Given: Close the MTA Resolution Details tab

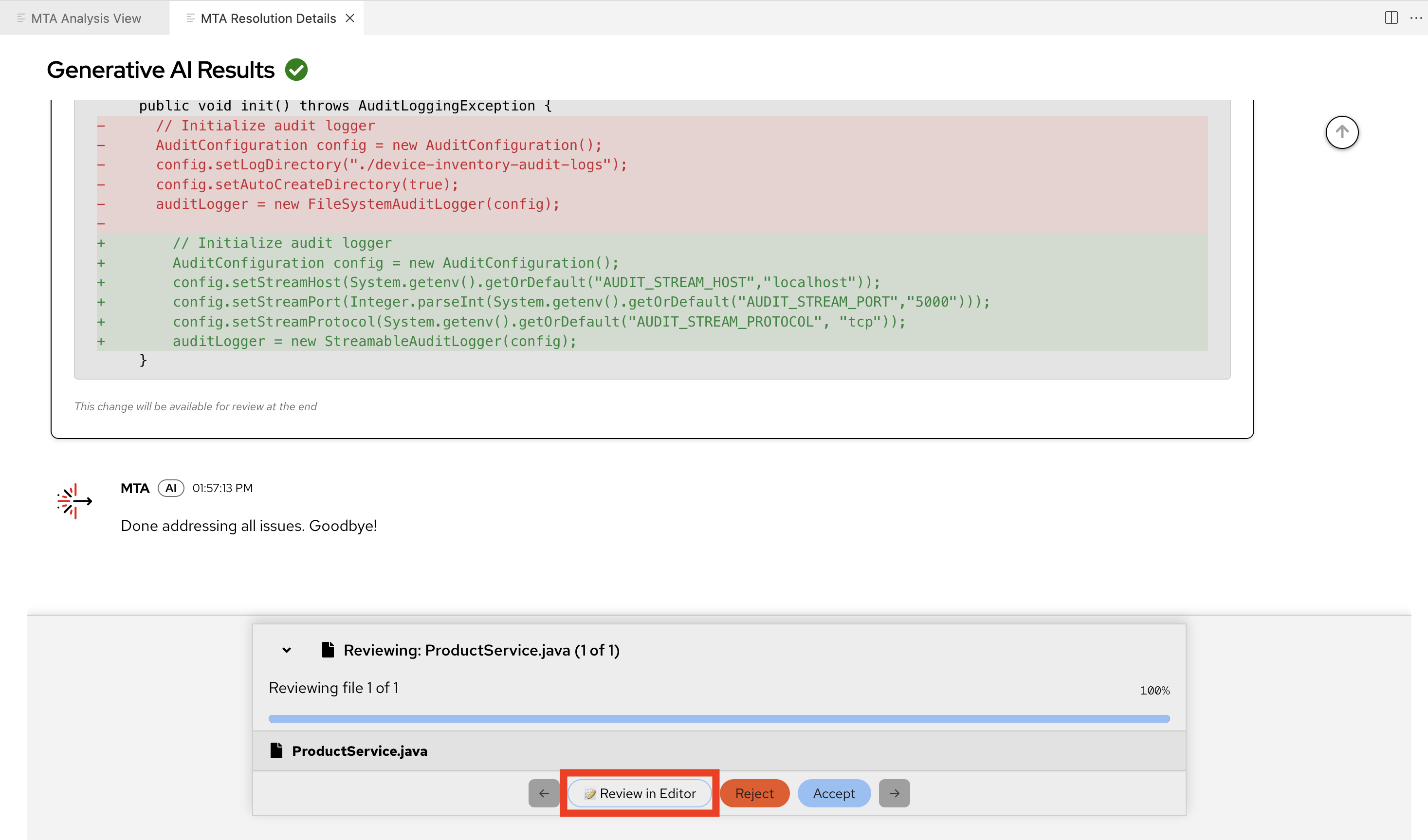Looking at the screenshot, I should pyautogui.click(x=350, y=18).
